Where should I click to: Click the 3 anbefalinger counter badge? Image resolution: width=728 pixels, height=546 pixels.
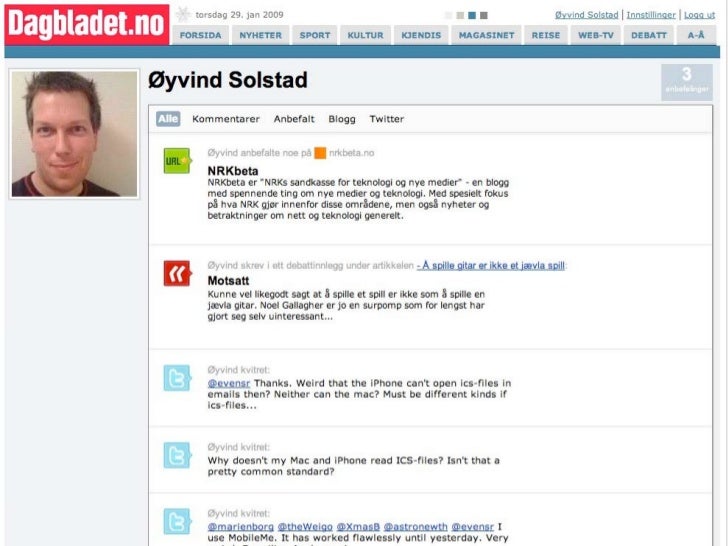click(687, 82)
